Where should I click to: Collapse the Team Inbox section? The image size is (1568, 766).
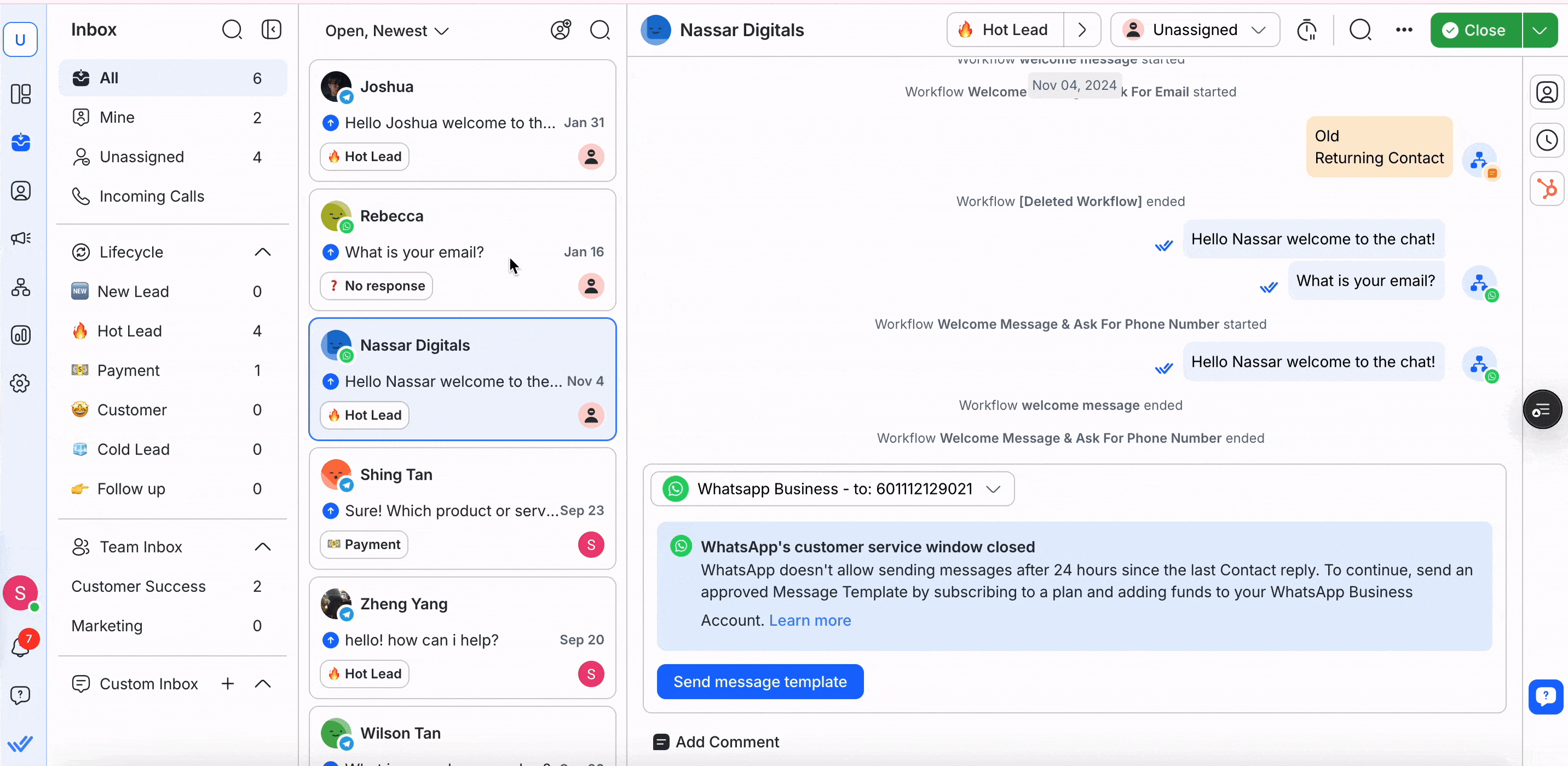tap(262, 546)
